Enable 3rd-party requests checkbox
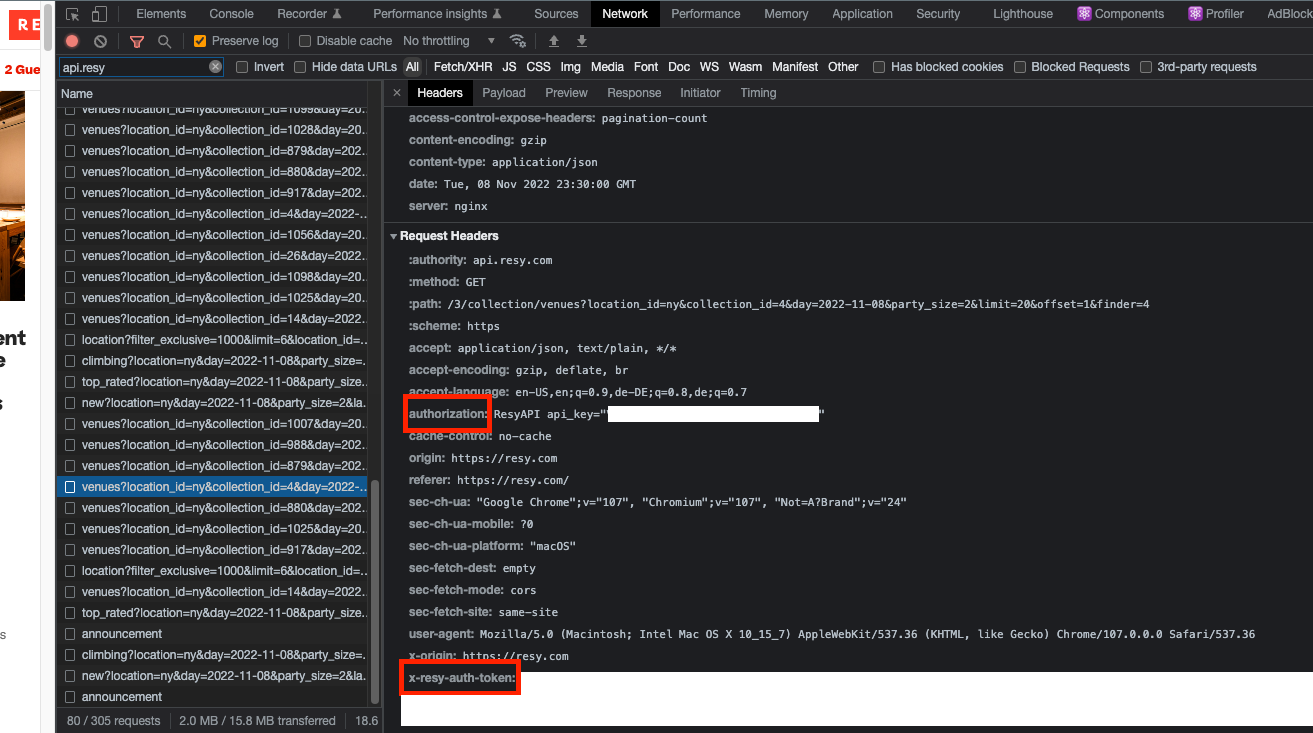 coord(1145,67)
